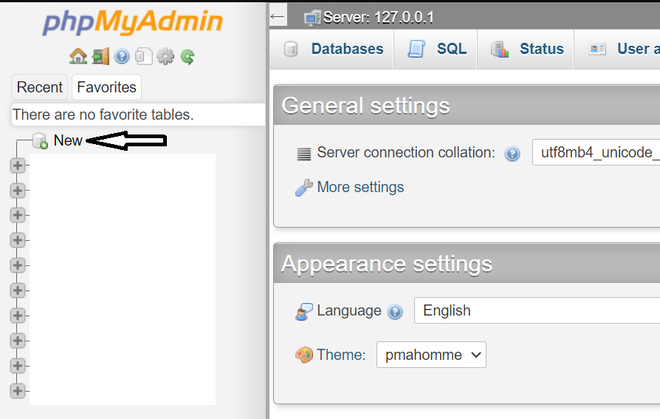This screenshot has height=419, width=660.
Task: Click the phpMyAdmin logo
Action: pos(133,22)
